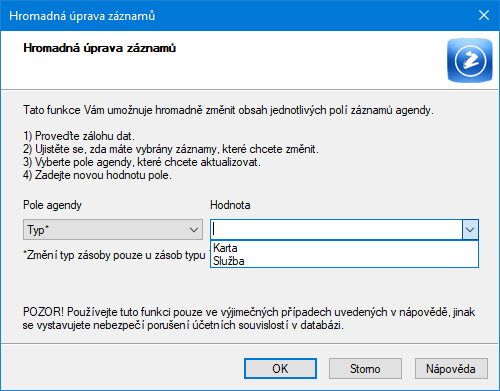
Task: Collapse the Hodnota list using its arrow
Action: [x=470, y=229]
